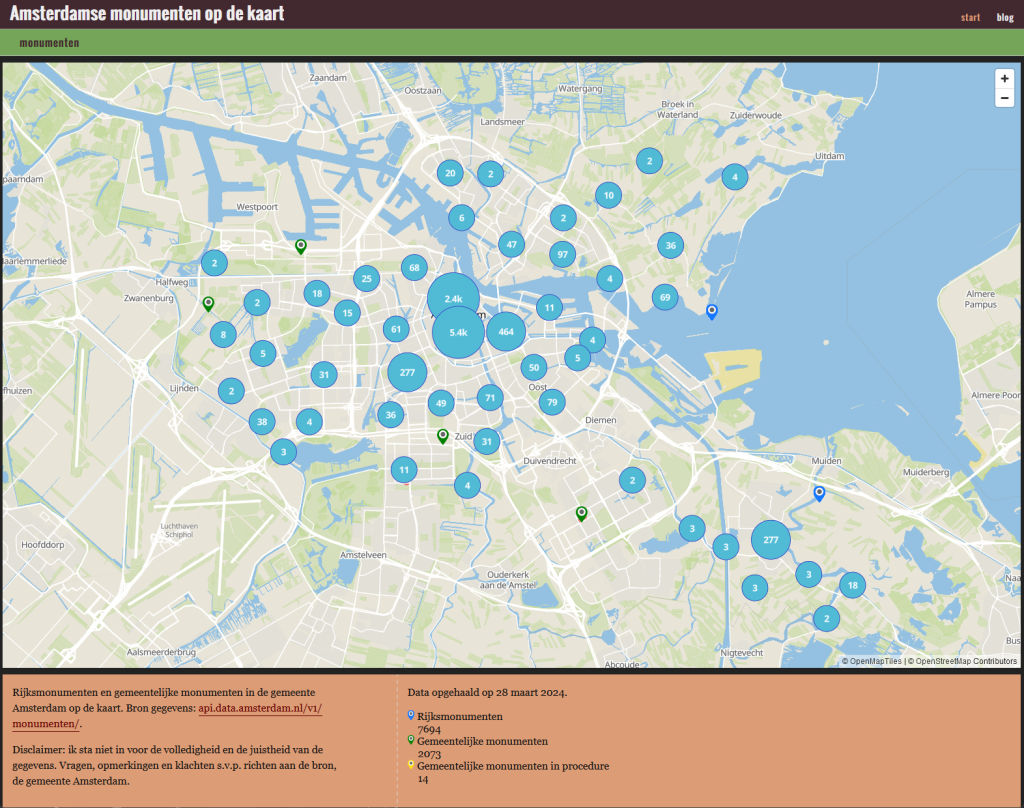This screenshot has height=808, width=1024.
Task: Click the Gemeentelijke monumenten legend label
Action: coord(483,741)
